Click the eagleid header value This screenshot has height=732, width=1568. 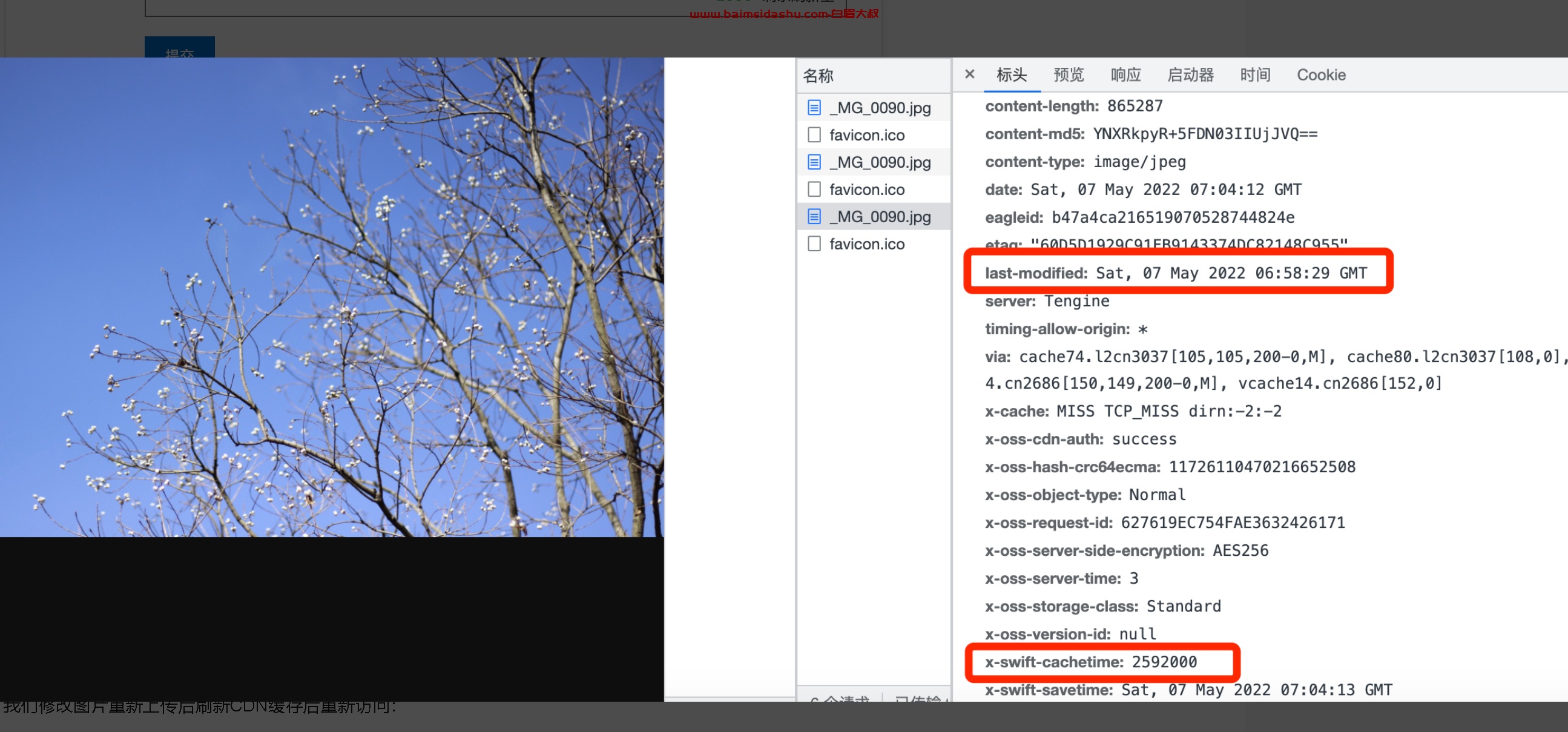coord(1173,217)
